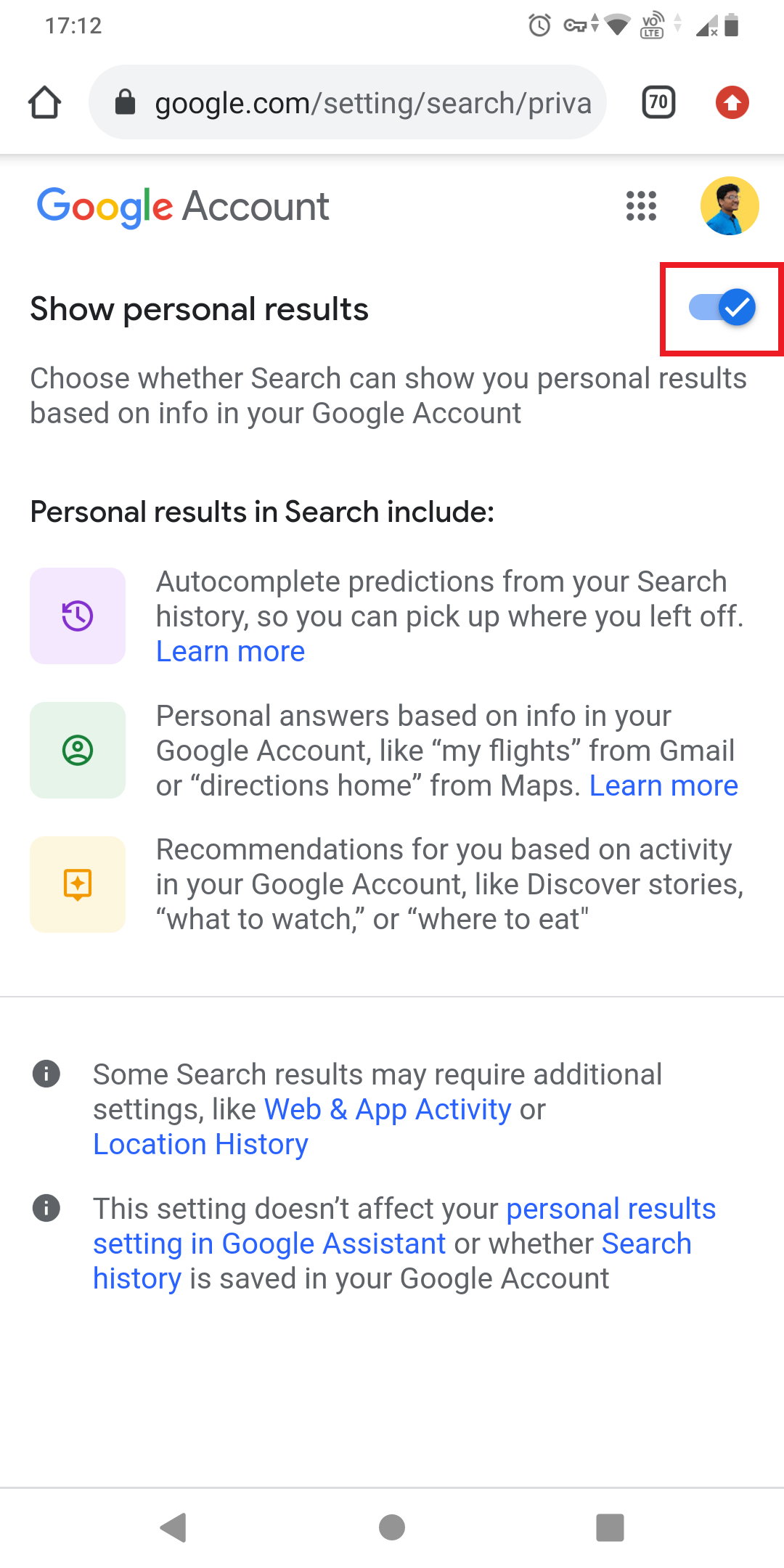The image size is (784, 1568).
Task: Open Learn more about personal answers
Action: (x=663, y=785)
